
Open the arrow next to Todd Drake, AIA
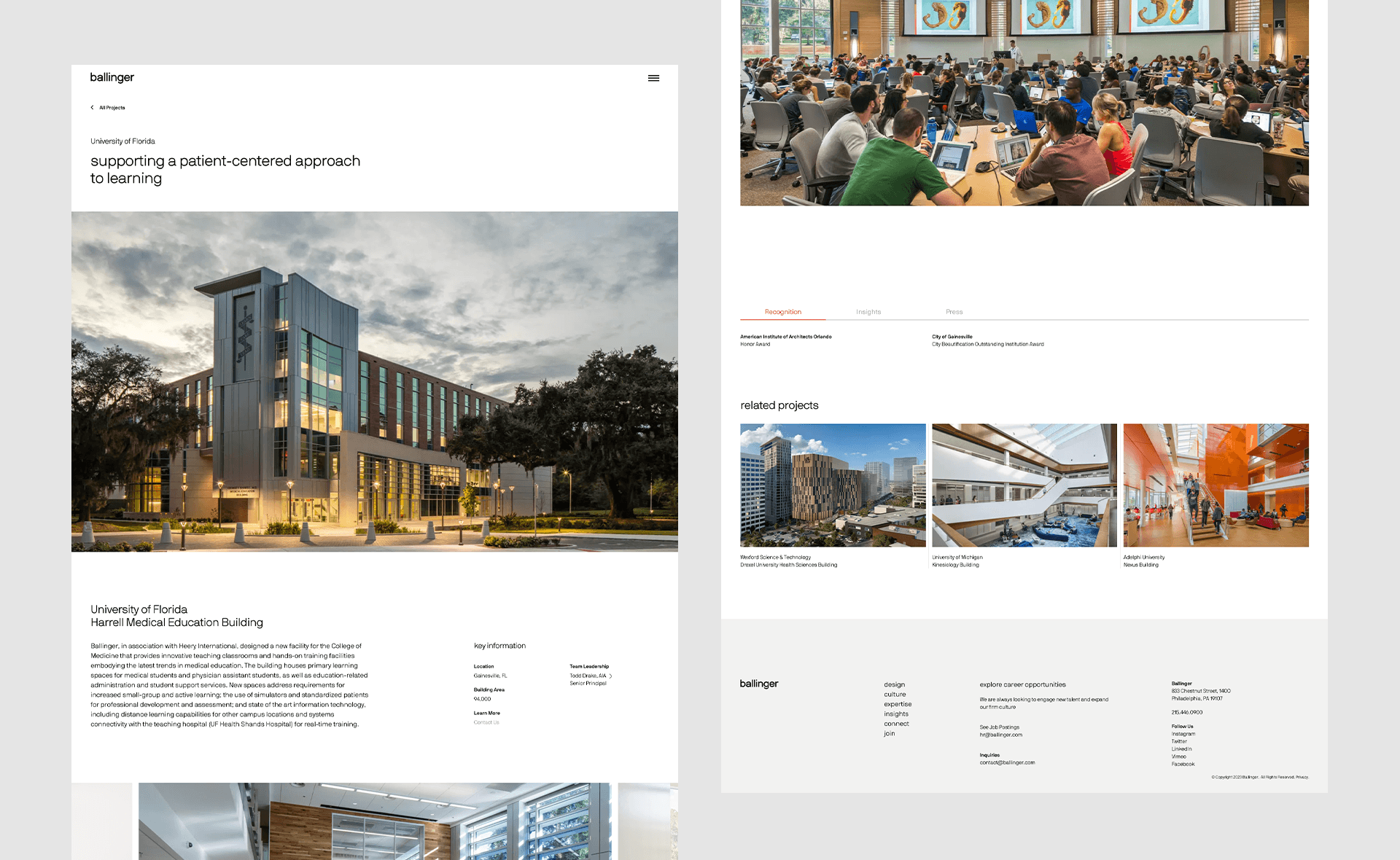click(x=611, y=676)
